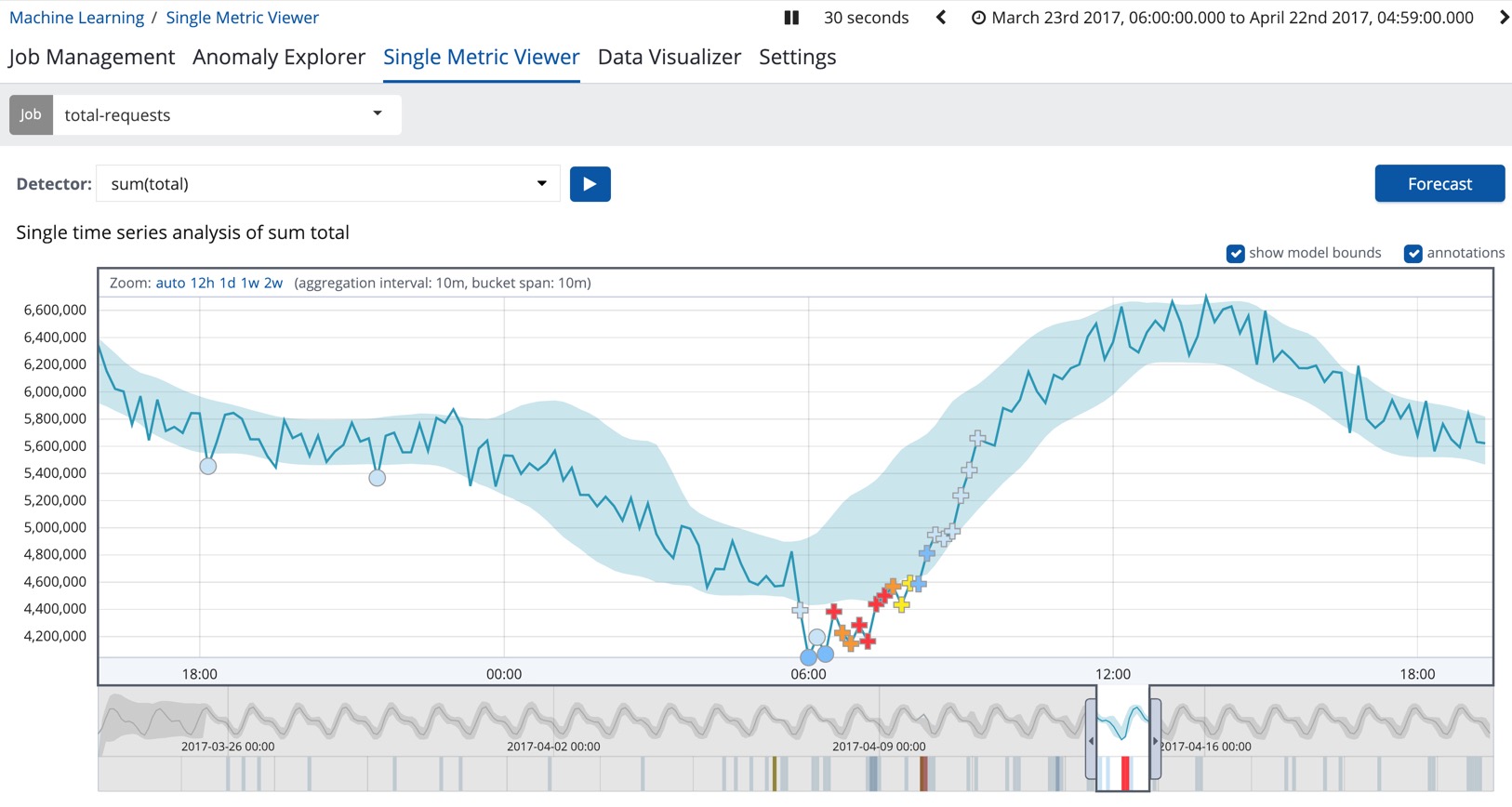Click the red anomaly bar in swimlane
1512x807 pixels.
point(1125,773)
